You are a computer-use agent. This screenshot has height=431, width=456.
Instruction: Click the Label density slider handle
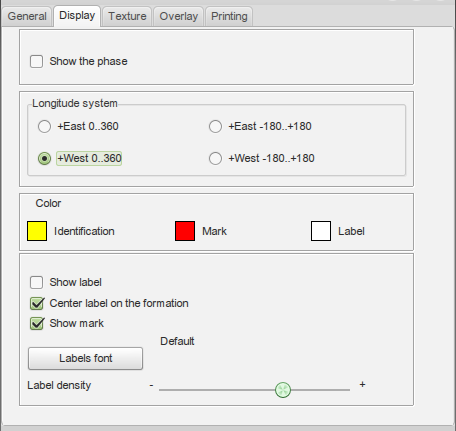coord(283,390)
